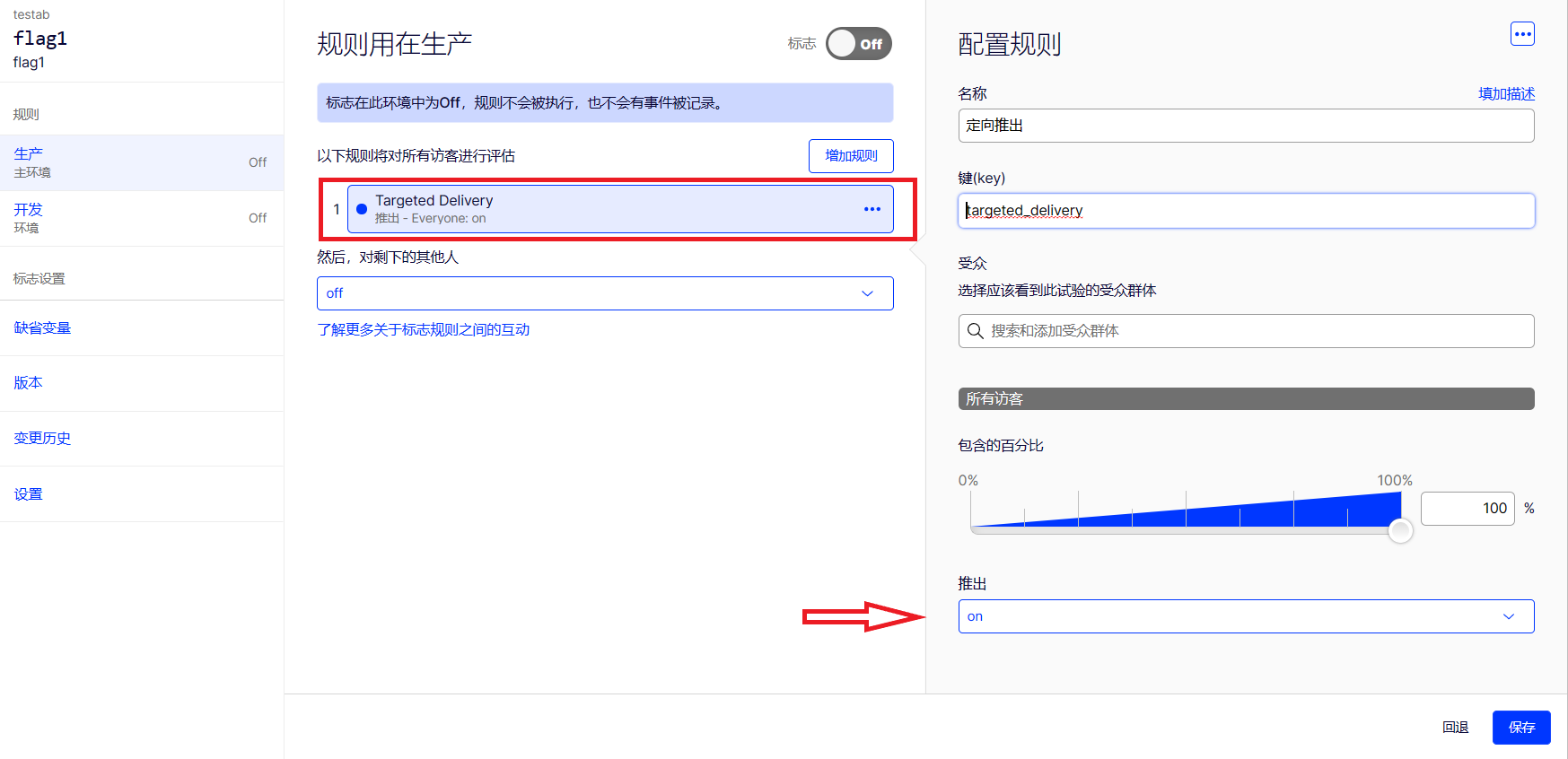Open the 'off' dropdown for remaining visitors
Image resolution: width=1568 pixels, height=759 pixels.
tap(605, 293)
